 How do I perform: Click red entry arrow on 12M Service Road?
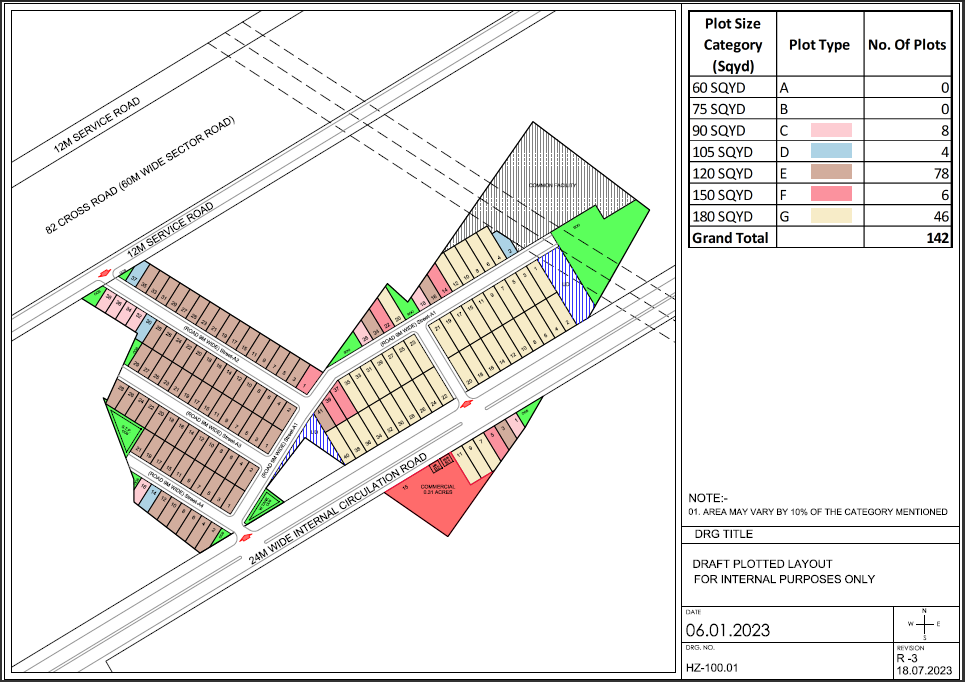click(x=103, y=272)
